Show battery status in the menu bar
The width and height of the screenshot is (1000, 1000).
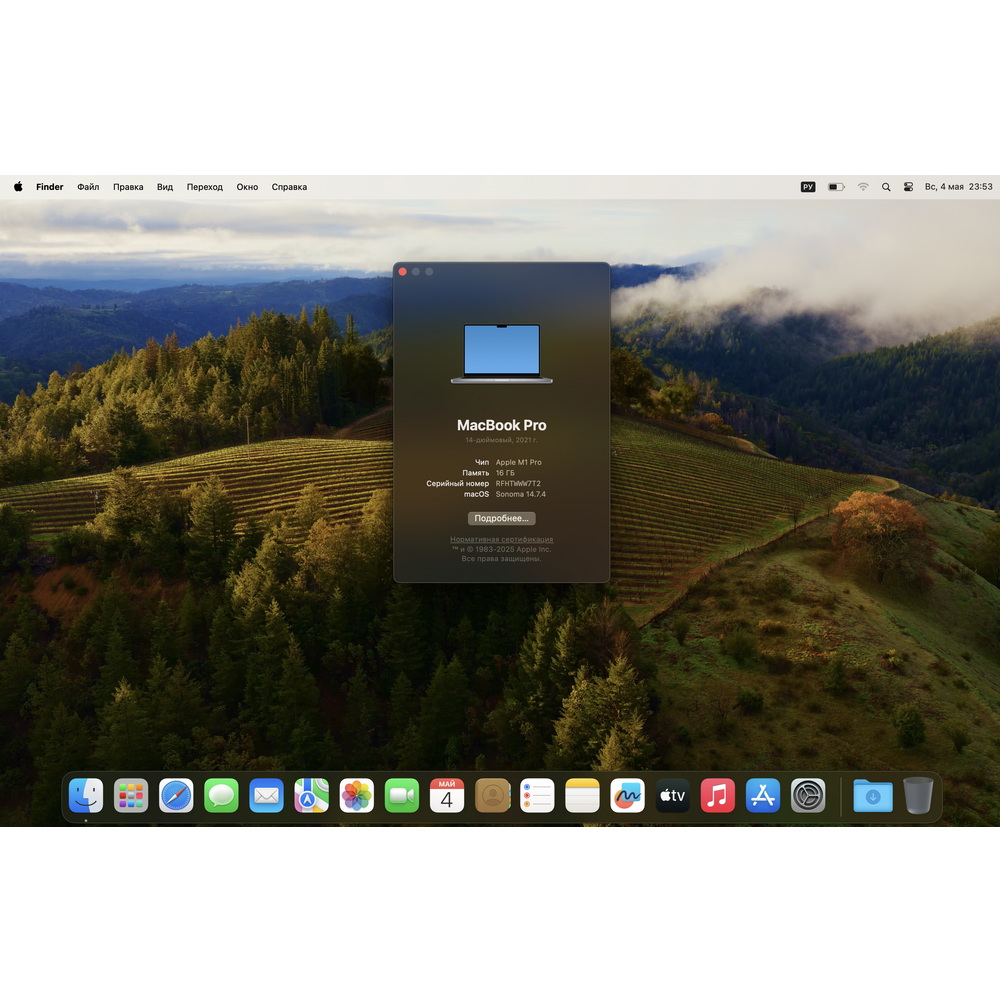836,187
